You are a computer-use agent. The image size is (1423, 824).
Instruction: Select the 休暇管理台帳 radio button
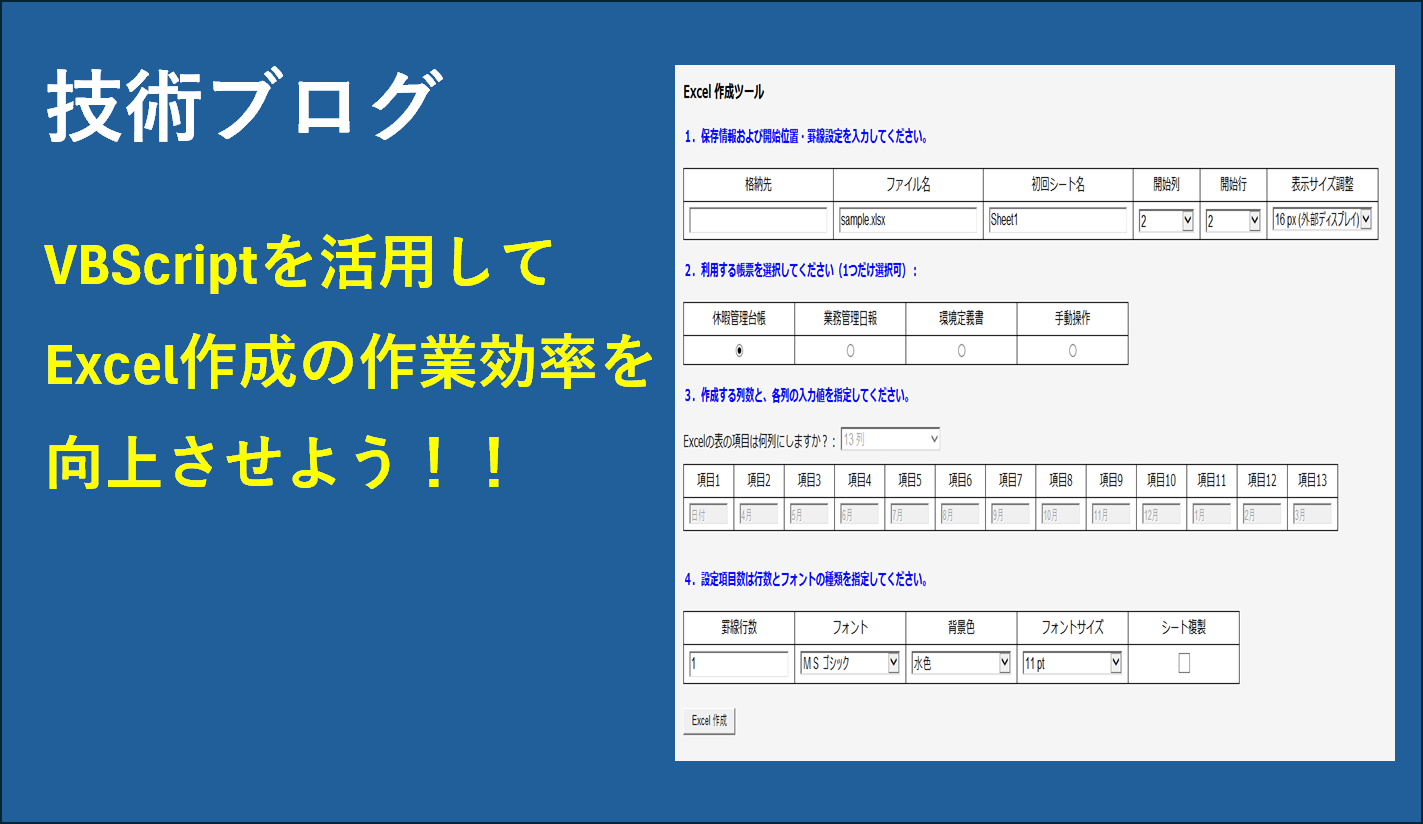739,351
